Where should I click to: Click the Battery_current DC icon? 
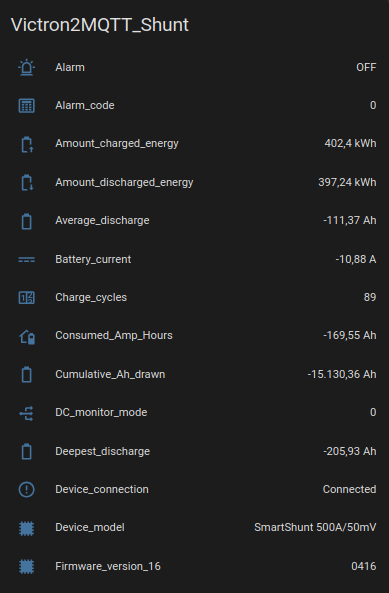(26, 260)
